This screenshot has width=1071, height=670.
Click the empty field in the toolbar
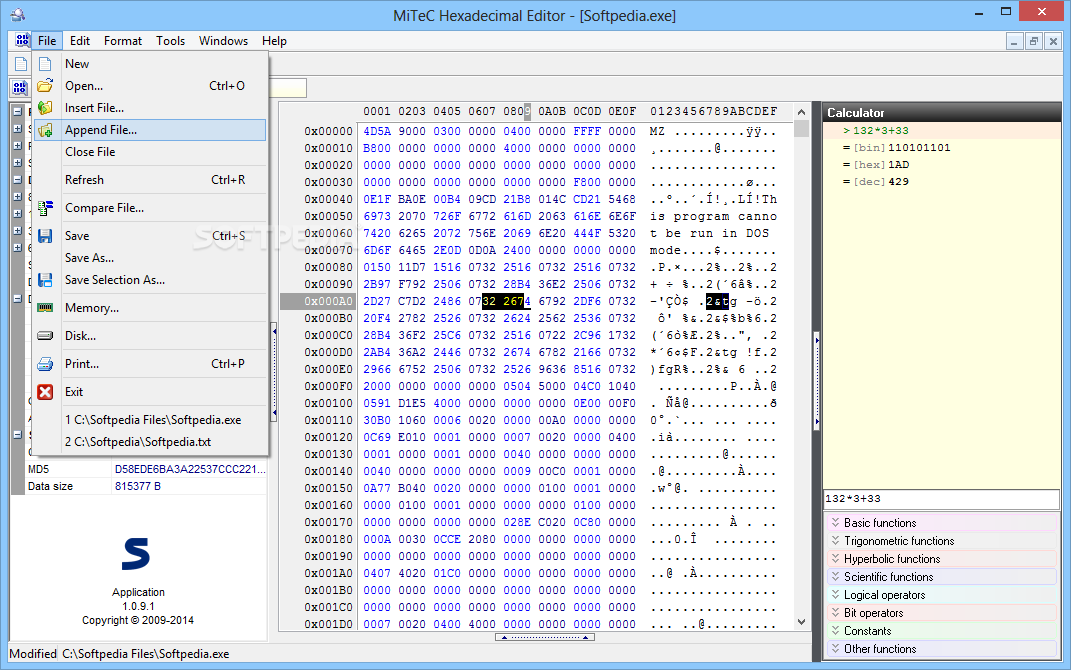[287, 87]
